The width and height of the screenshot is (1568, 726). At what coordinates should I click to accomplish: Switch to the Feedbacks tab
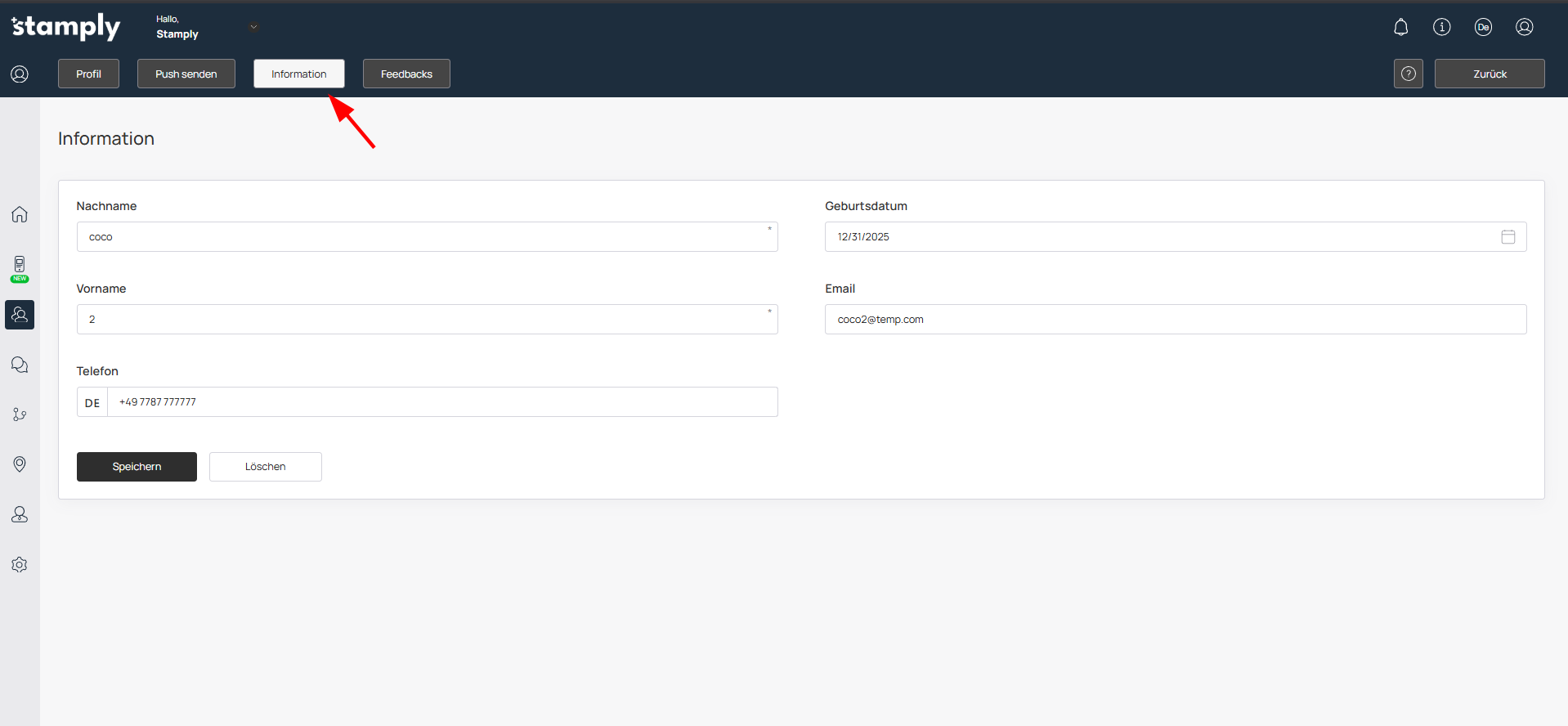pyautogui.click(x=406, y=74)
